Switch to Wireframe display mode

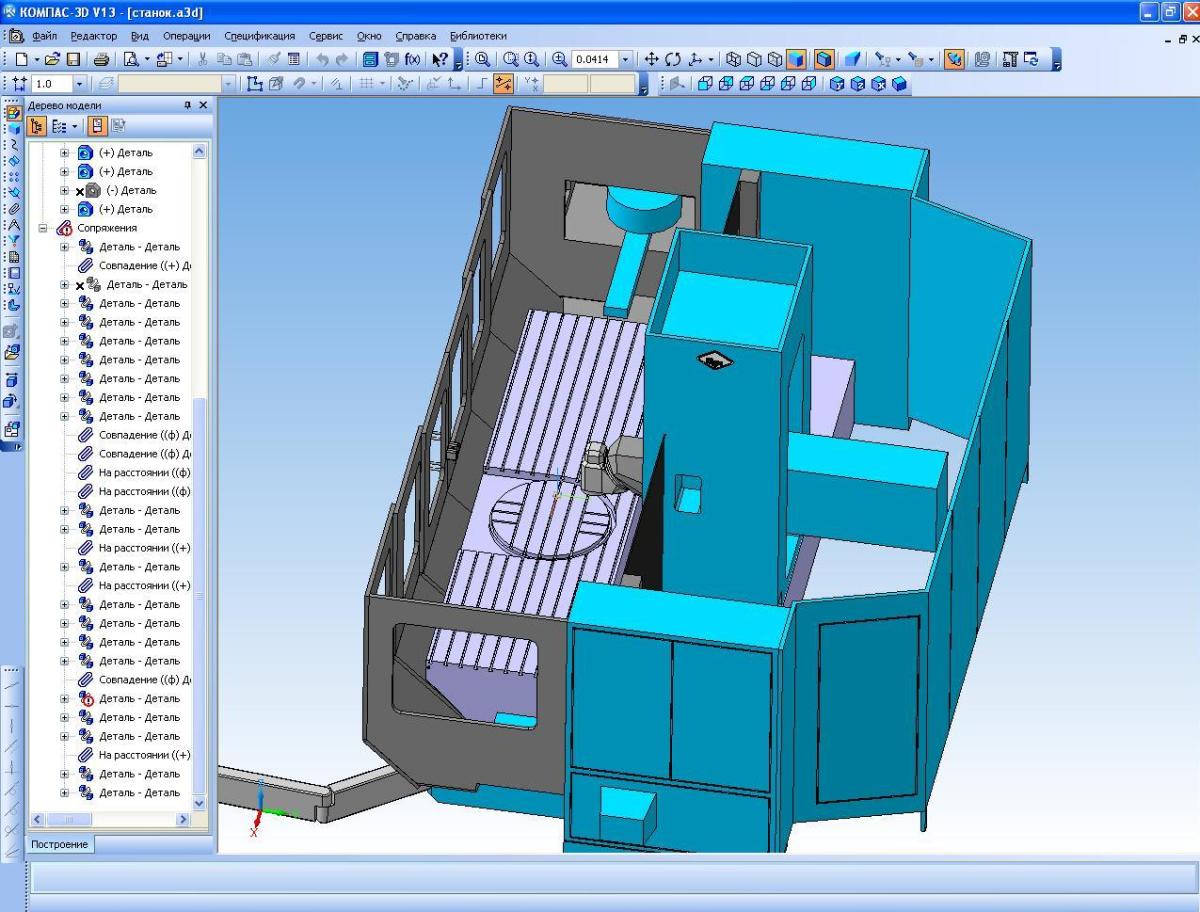[733, 60]
